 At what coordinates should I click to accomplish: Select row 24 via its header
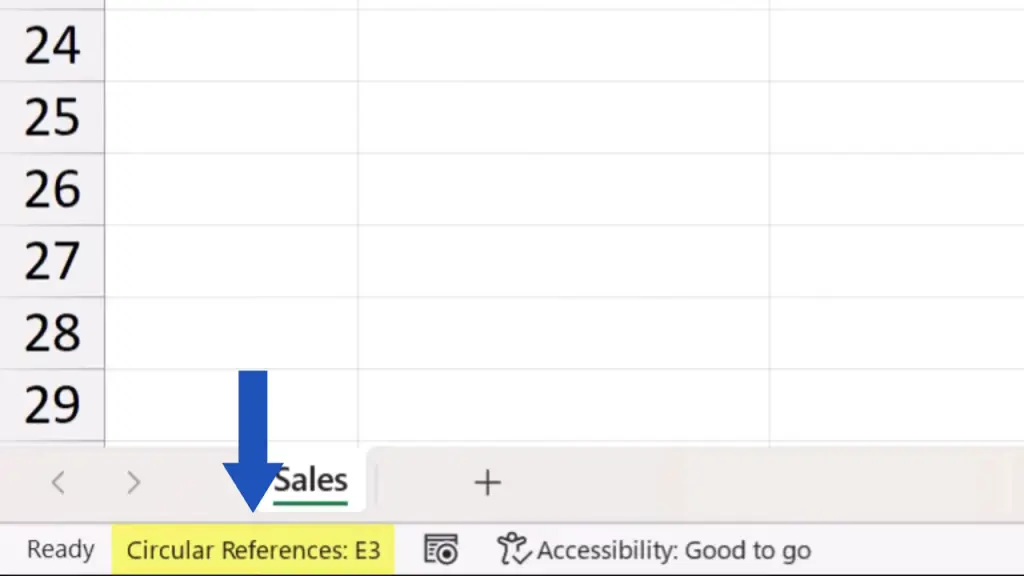point(52,46)
